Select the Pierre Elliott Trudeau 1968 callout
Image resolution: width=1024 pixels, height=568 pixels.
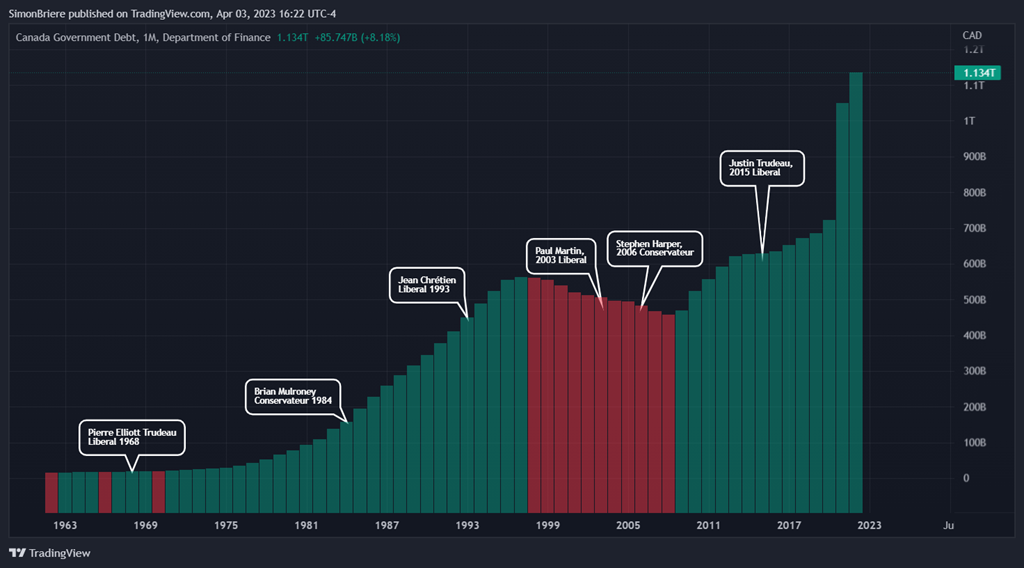click(x=131, y=436)
